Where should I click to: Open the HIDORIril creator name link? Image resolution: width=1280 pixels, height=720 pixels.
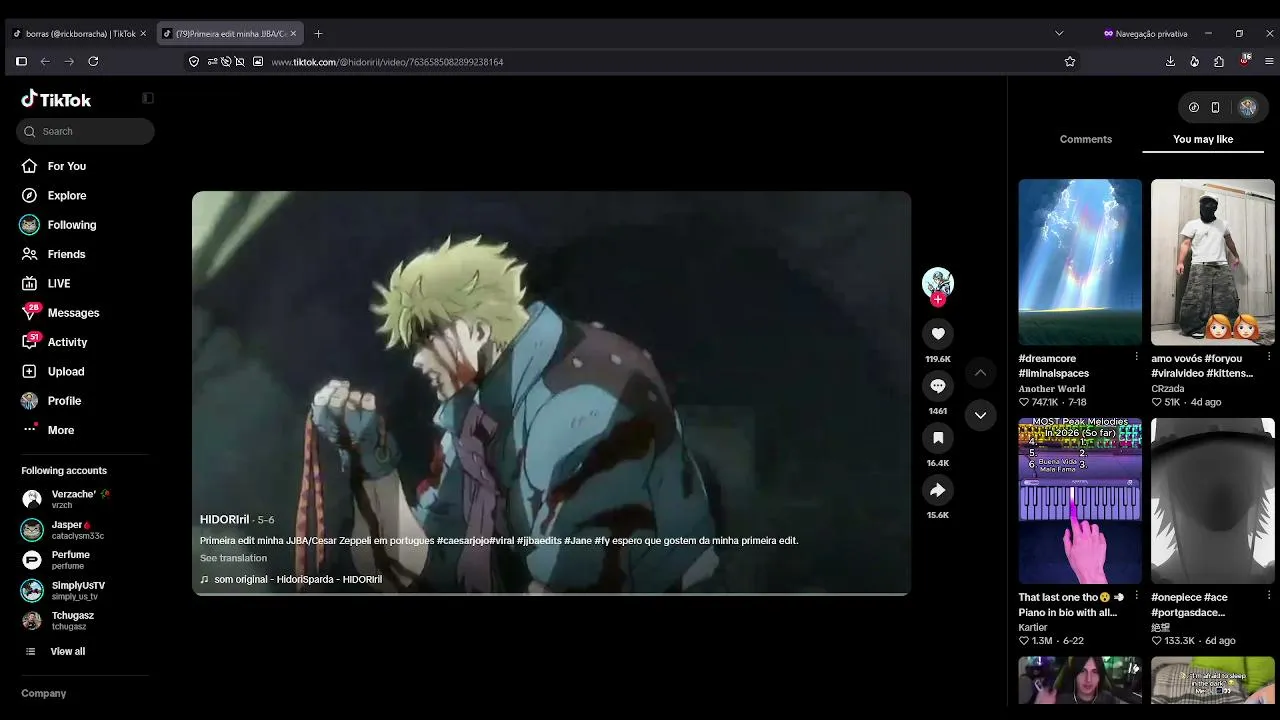click(x=224, y=520)
